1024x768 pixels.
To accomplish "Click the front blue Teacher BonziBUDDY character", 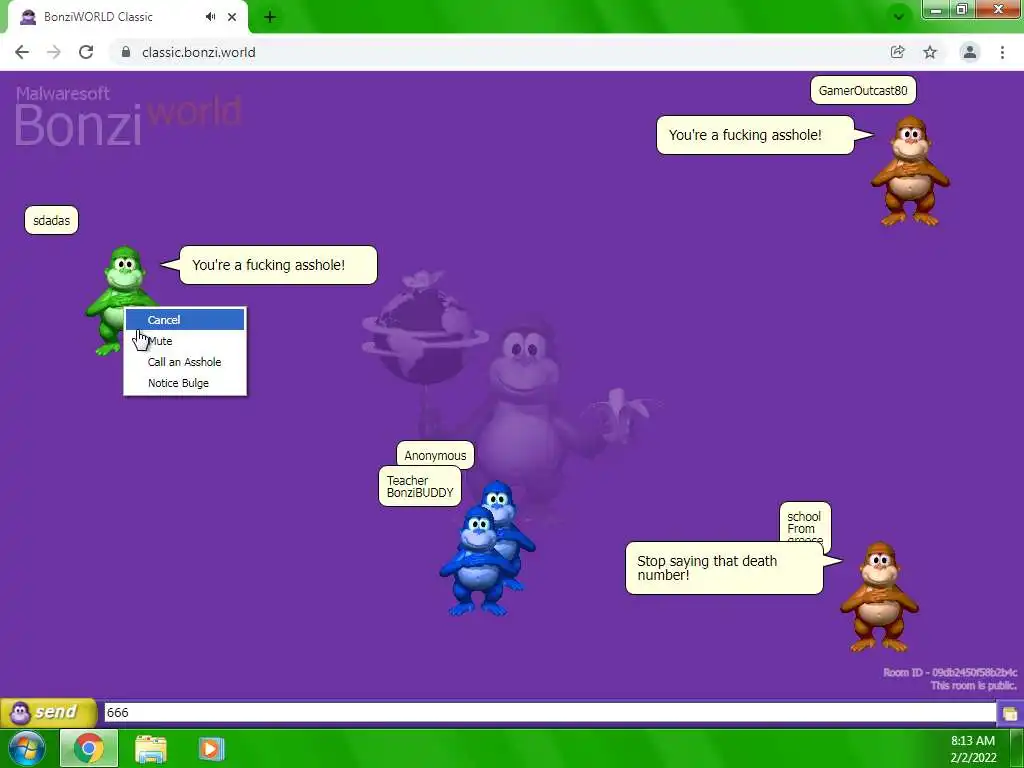I will click(x=476, y=560).
